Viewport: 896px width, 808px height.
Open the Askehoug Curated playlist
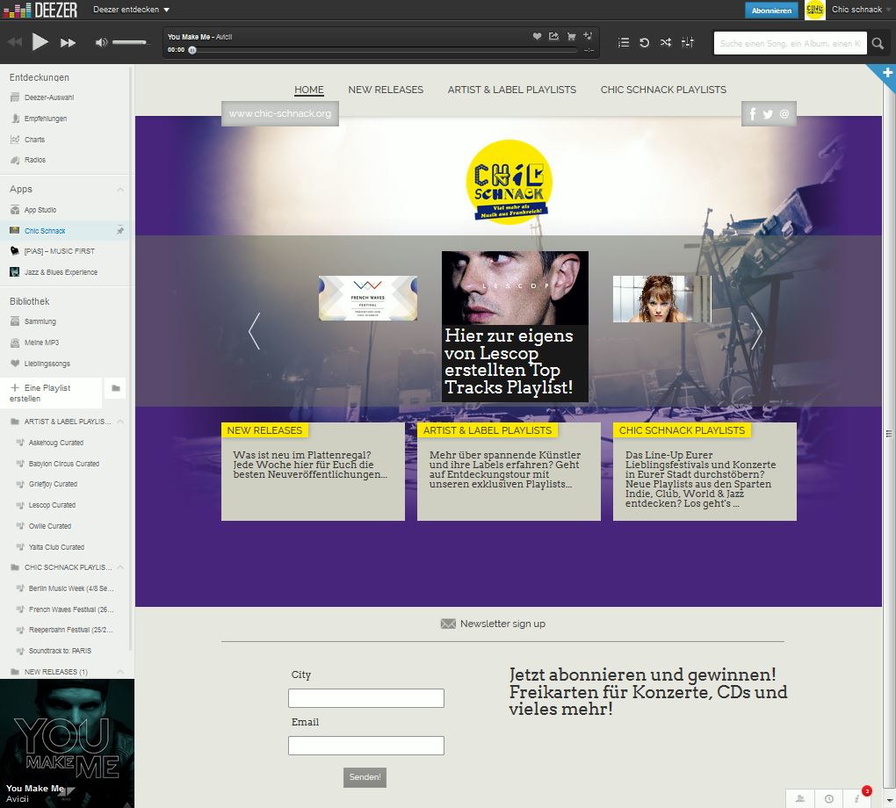click(55, 443)
